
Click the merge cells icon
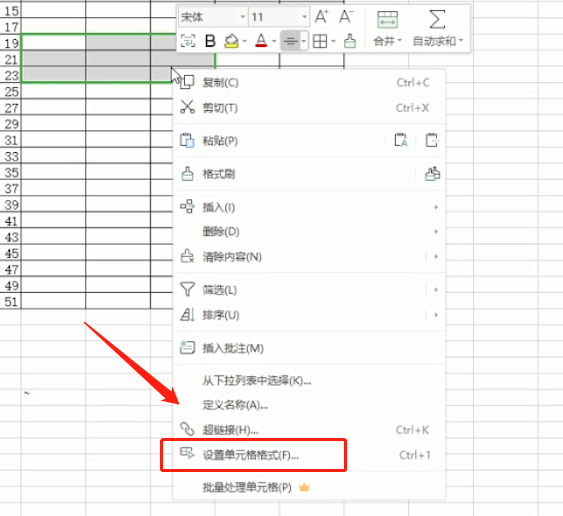(387, 19)
